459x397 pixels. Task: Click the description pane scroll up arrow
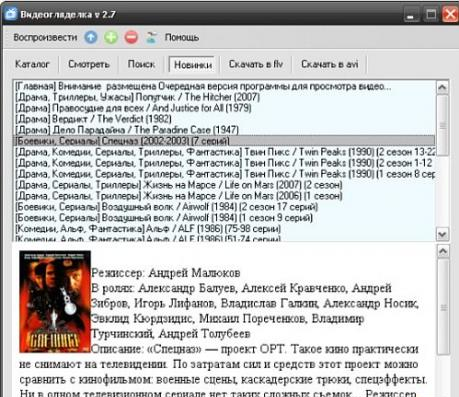click(x=443, y=251)
